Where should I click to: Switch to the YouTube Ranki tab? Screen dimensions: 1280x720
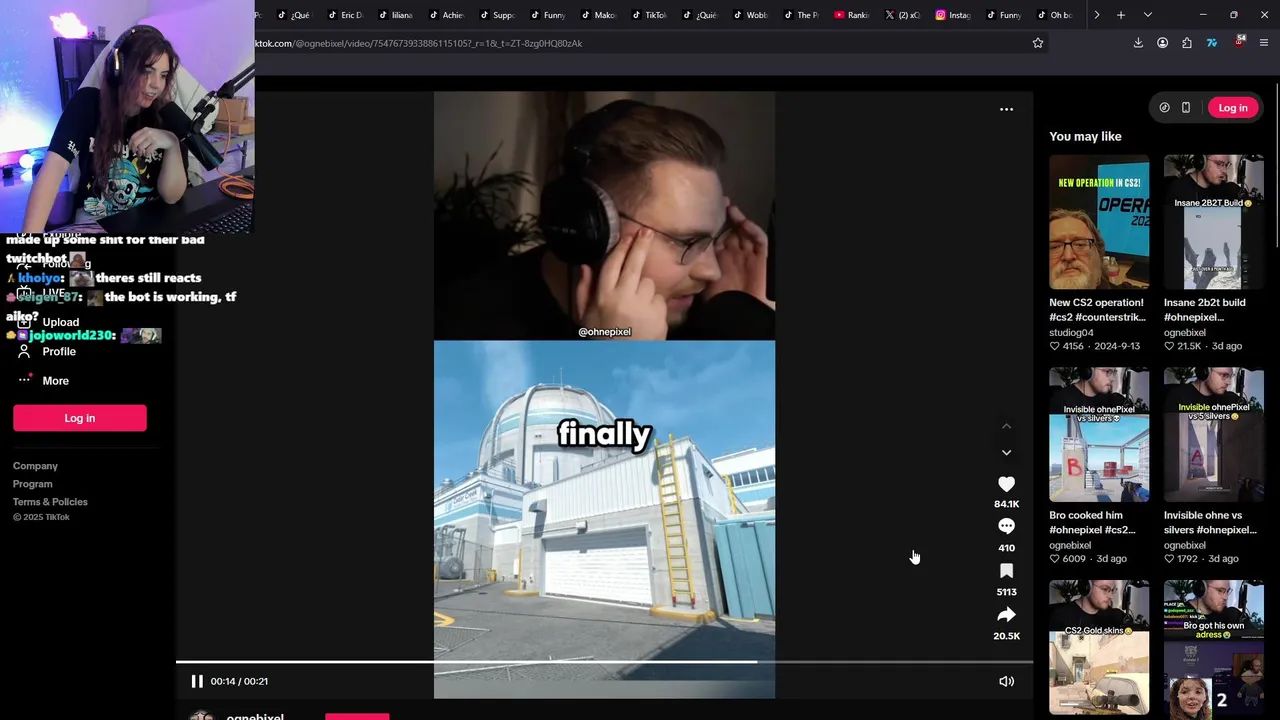853,15
